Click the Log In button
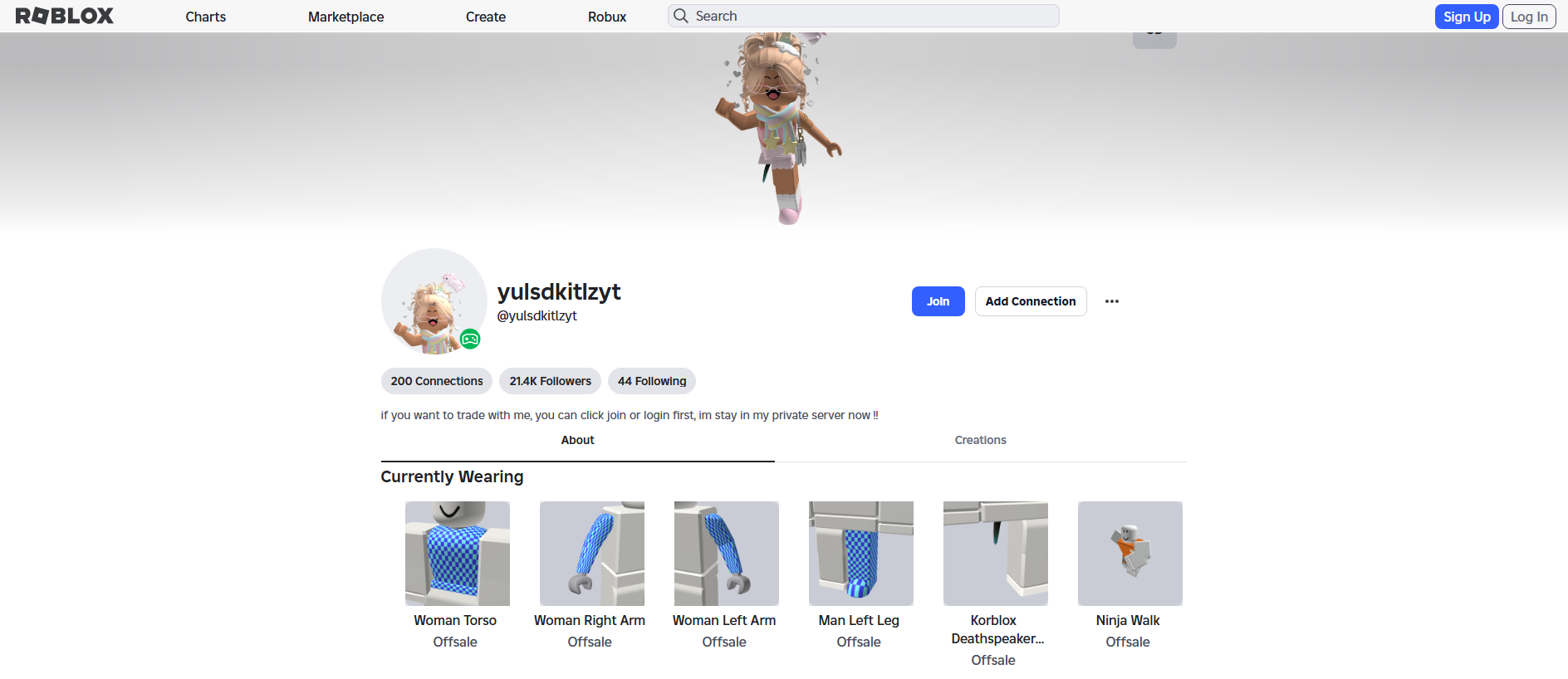This screenshot has height=679, width=1568. click(1529, 17)
